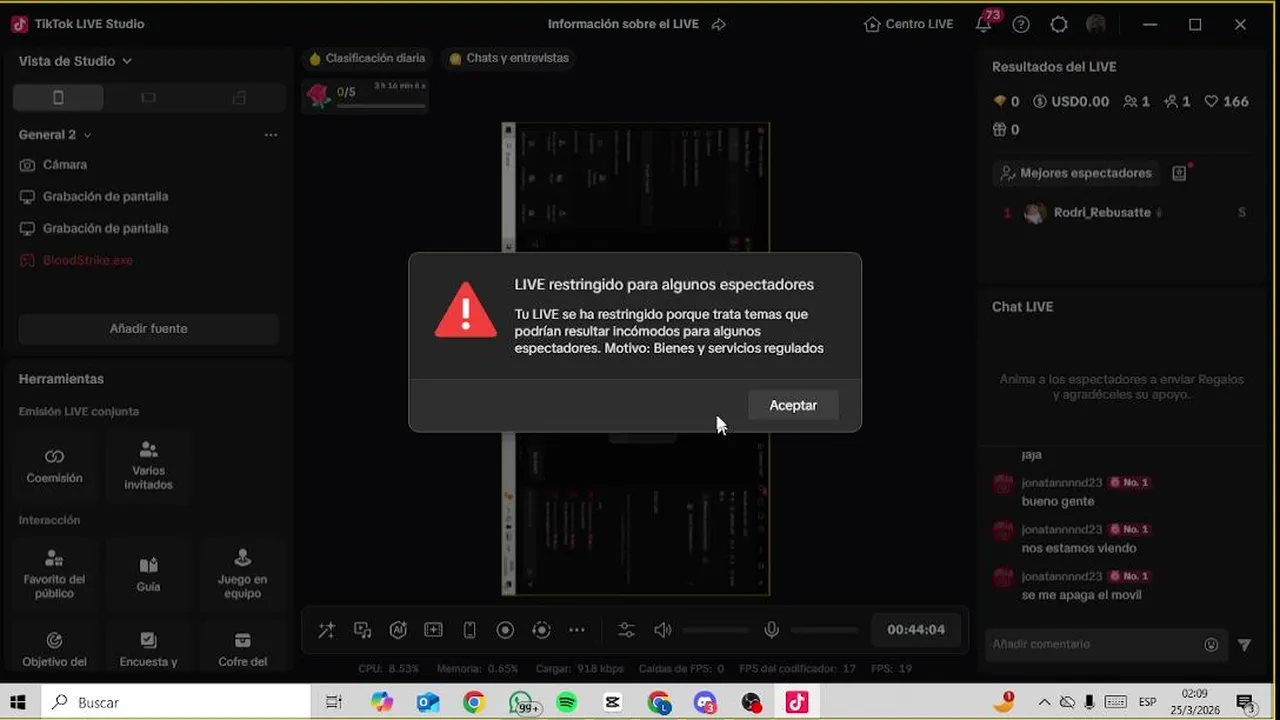Open the media and music tool
The width and height of the screenshot is (1280, 720).
(x=362, y=630)
